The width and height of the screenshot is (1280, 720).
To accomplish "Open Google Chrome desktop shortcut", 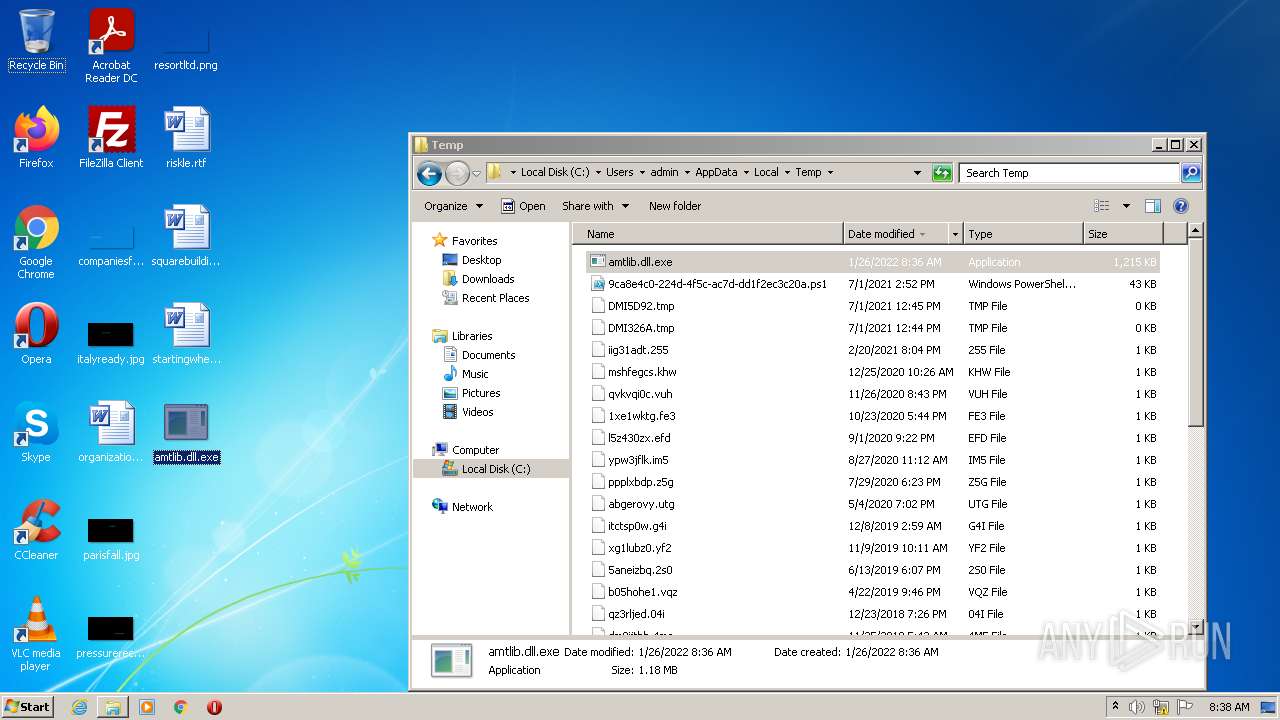I will coord(36,243).
